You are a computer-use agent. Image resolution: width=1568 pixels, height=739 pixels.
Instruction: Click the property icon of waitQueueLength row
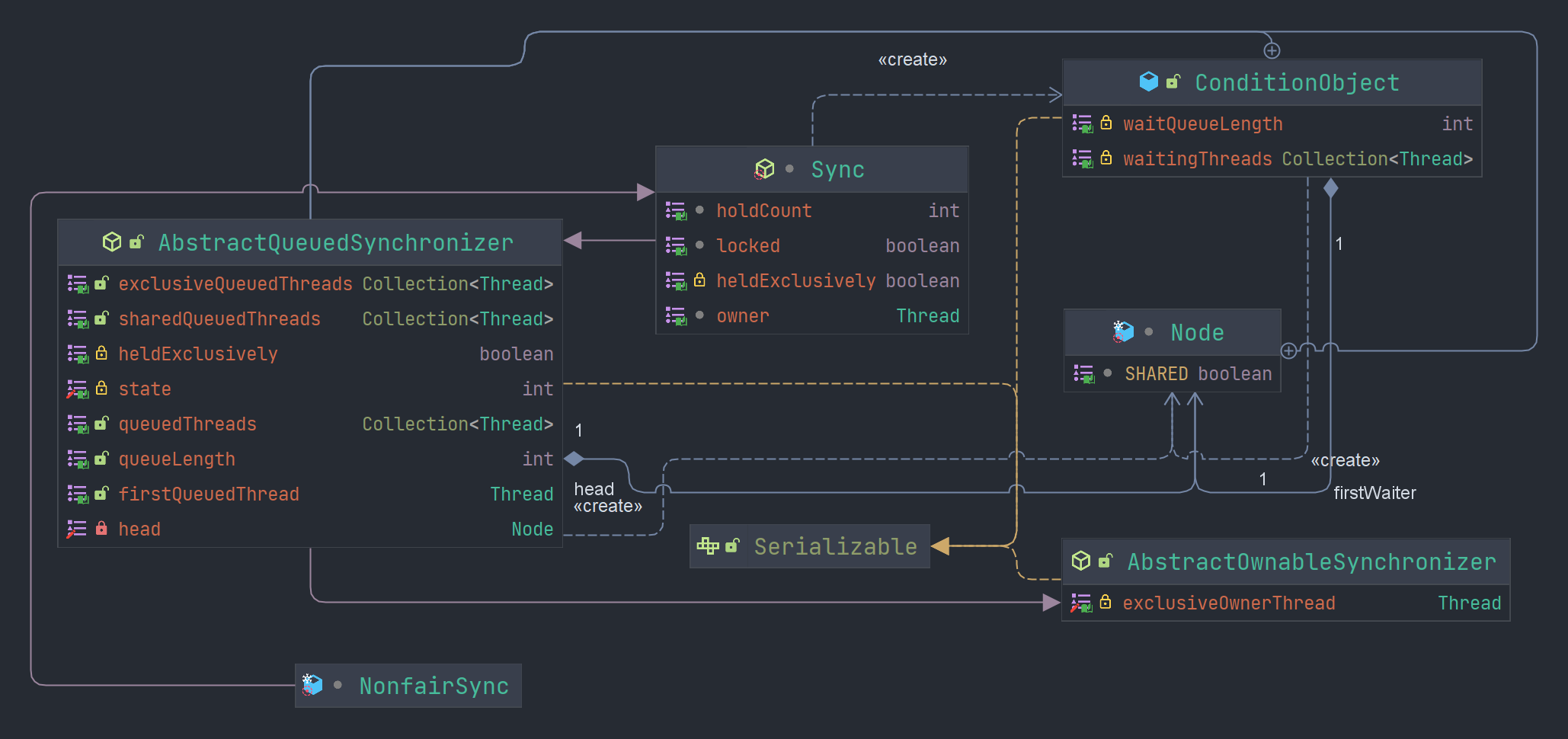(x=1083, y=123)
